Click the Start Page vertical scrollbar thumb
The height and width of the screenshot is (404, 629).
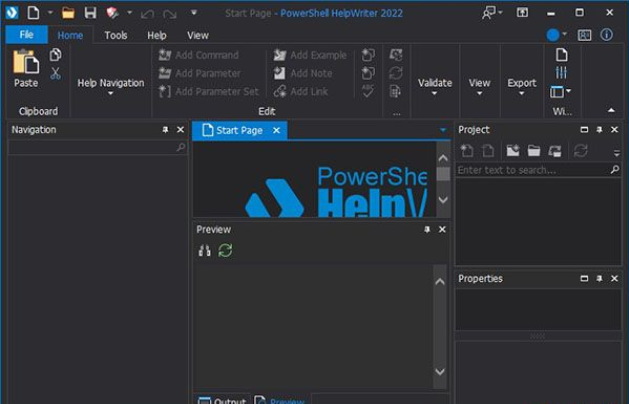(x=443, y=174)
